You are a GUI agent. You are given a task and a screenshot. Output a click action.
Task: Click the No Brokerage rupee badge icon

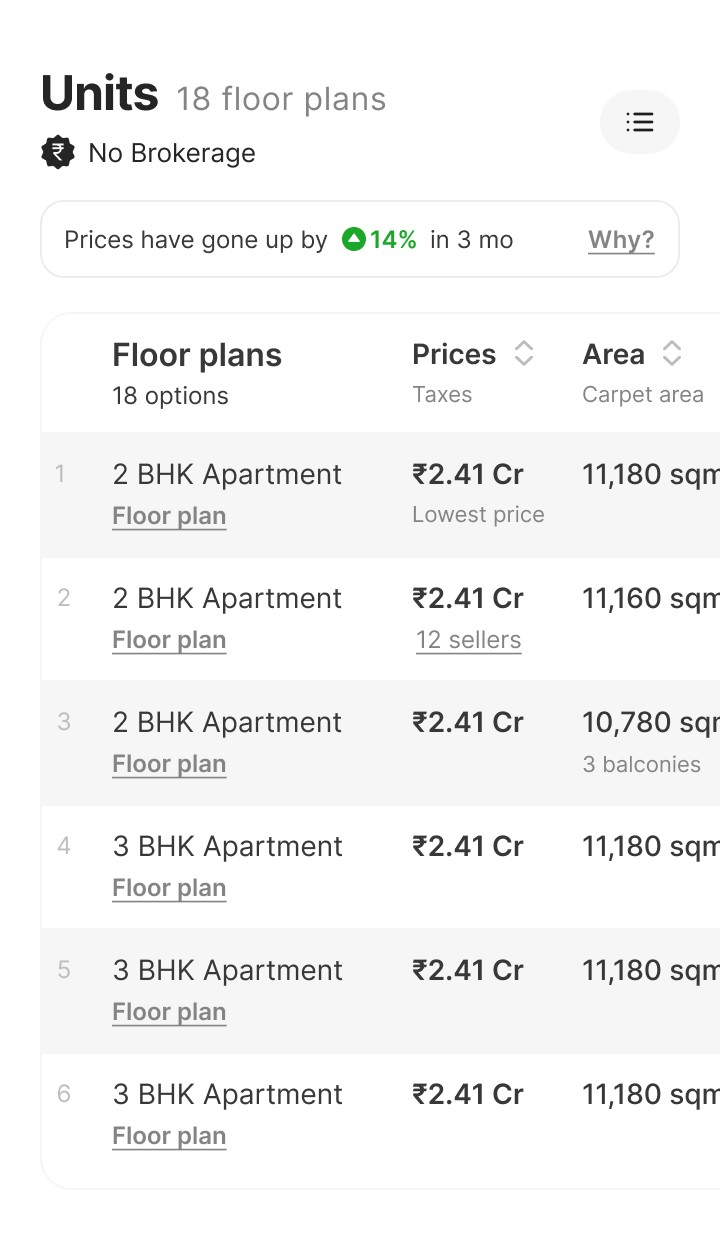pyautogui.click(x=58, y=153)
